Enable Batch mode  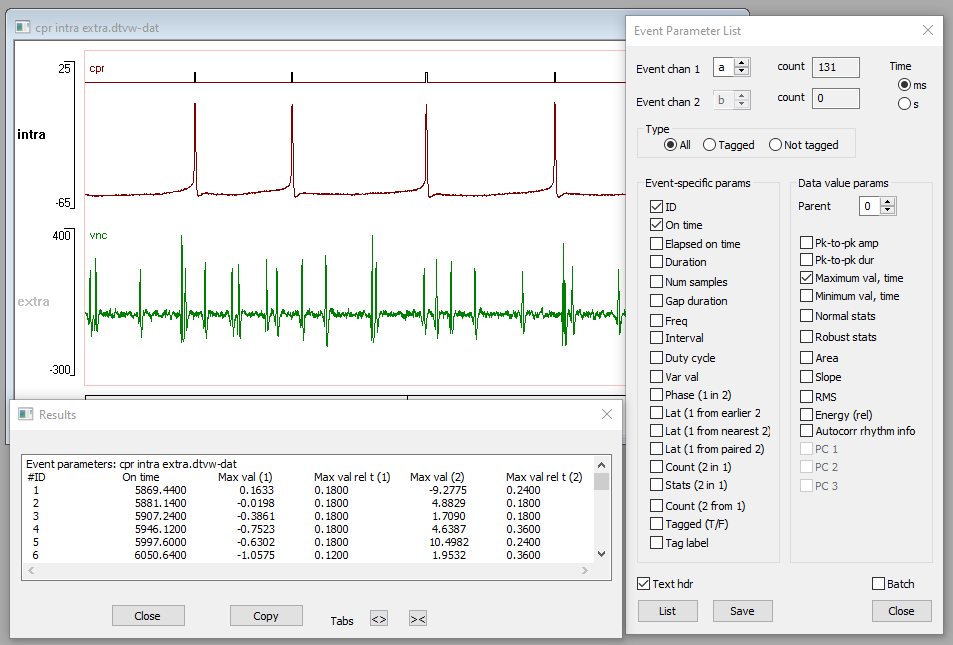pos(878,583)
